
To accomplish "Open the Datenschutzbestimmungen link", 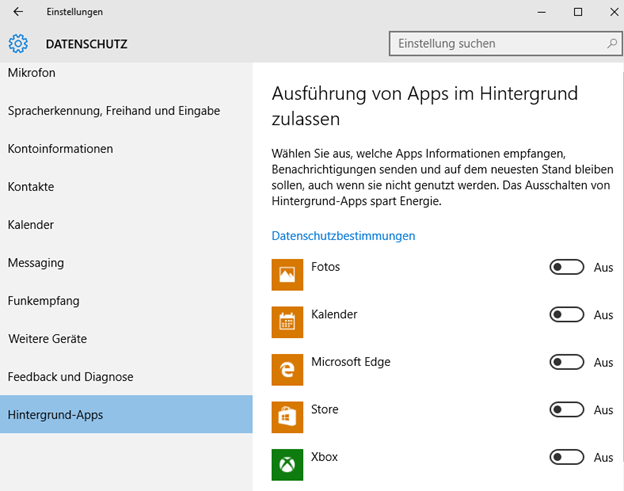I will tap(343, 236).
